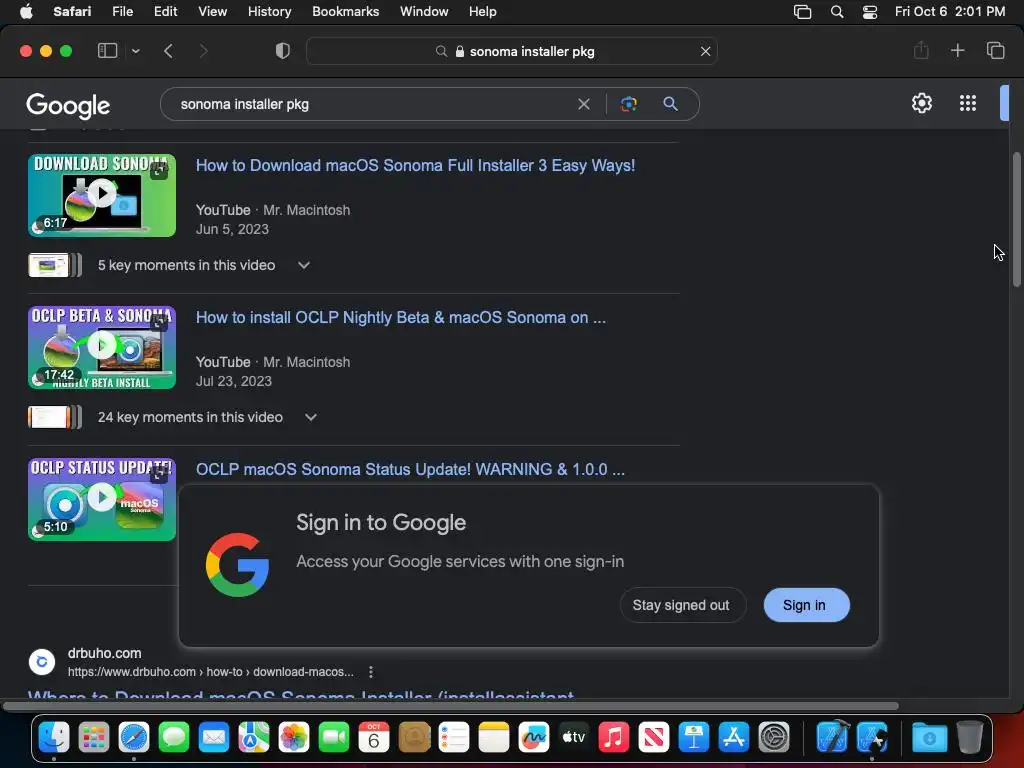Play the OCLP Beta & Sonoma video thumbnail

click(x=102, y=347)
